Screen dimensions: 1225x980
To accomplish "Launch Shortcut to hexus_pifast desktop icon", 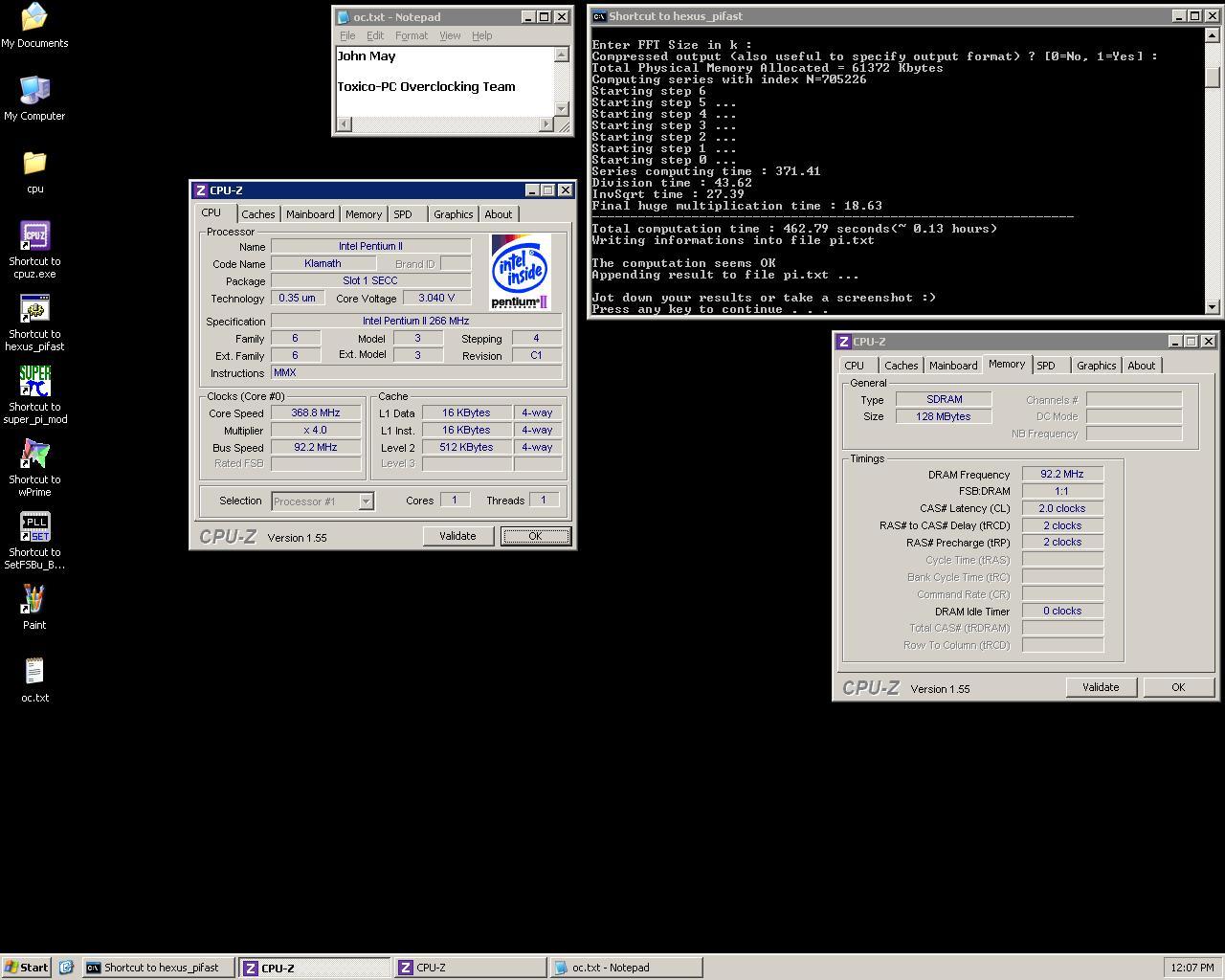I will tap(34, 323).
